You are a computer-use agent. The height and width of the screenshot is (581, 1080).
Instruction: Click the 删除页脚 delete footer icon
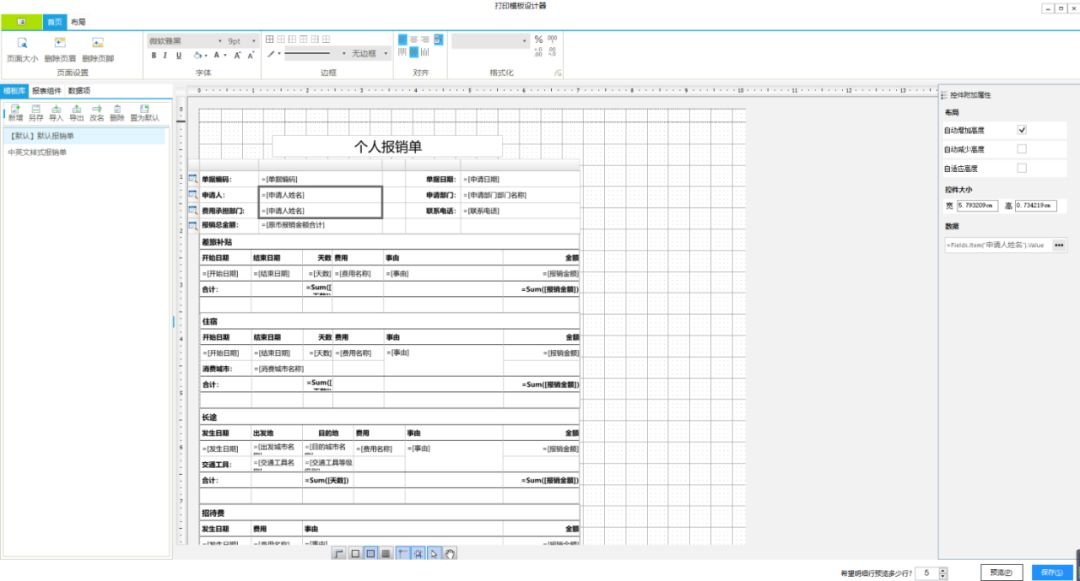tap(97, 44)
